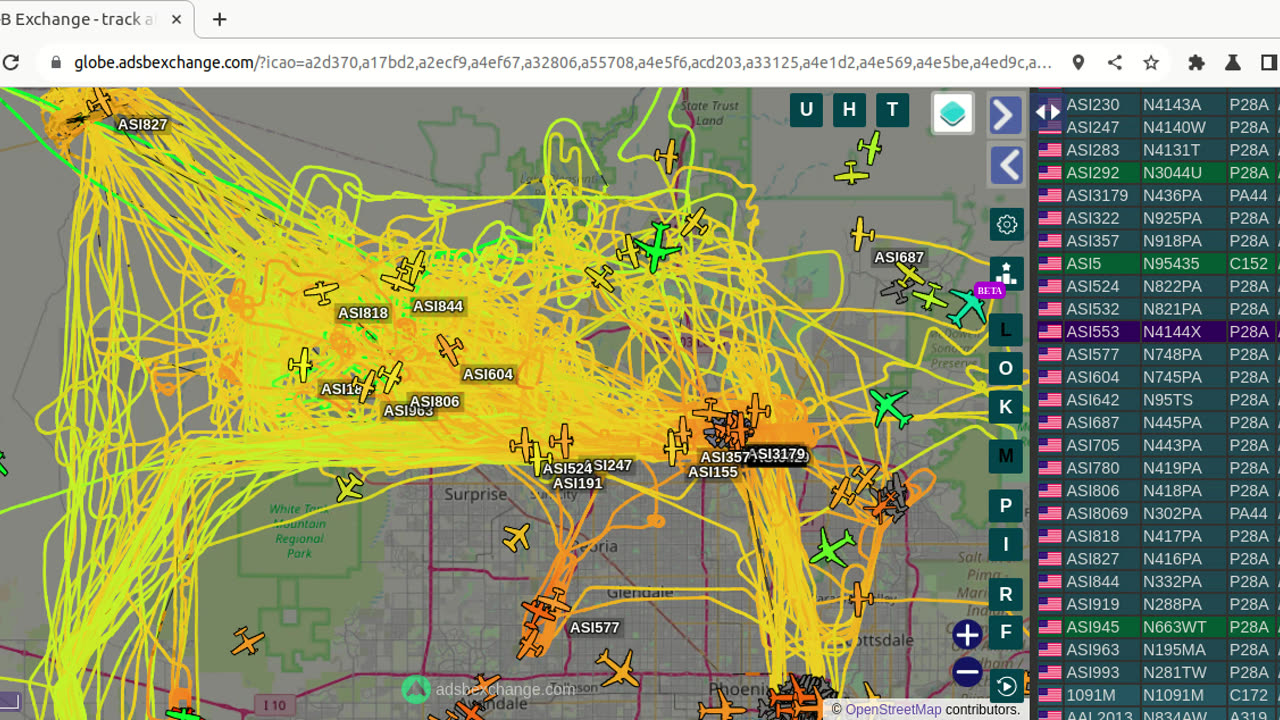Open the OpenStreetMap attribution link
The image size is (1280, 720).
[x=893, y=709]
